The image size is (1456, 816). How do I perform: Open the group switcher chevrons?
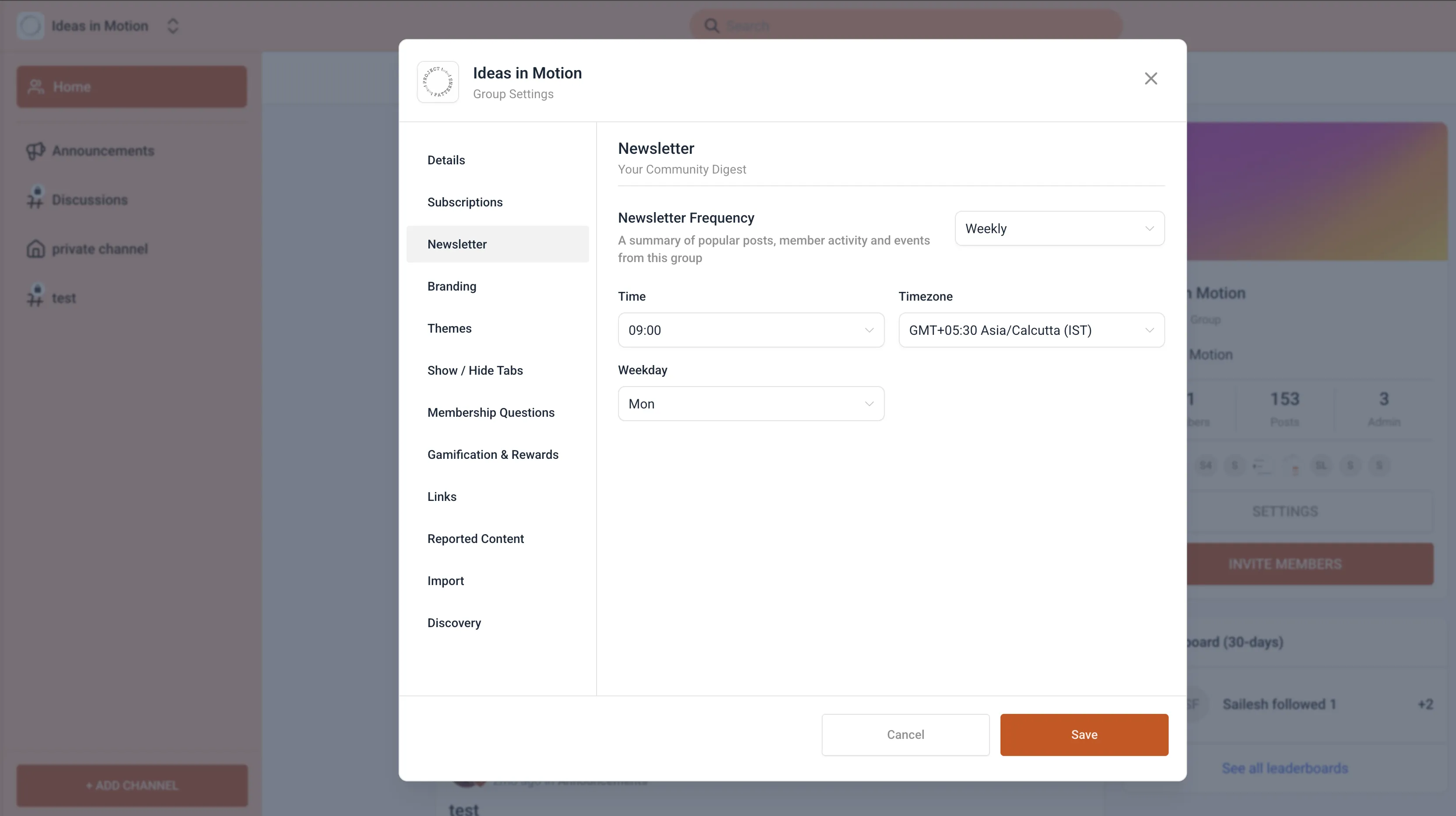[x=173, y=25]
